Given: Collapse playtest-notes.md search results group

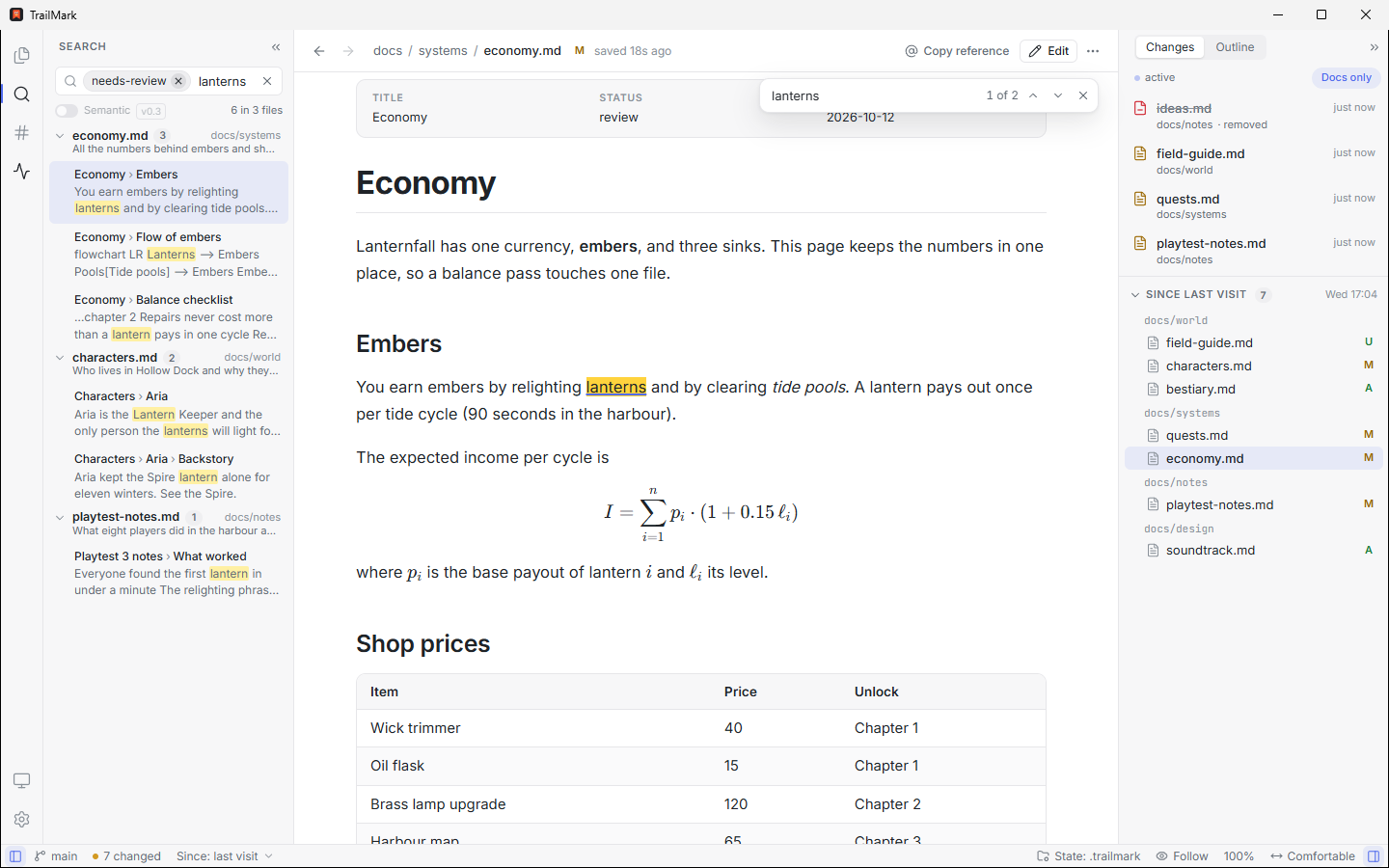Looking at the screenshot, I should (60, 518).
